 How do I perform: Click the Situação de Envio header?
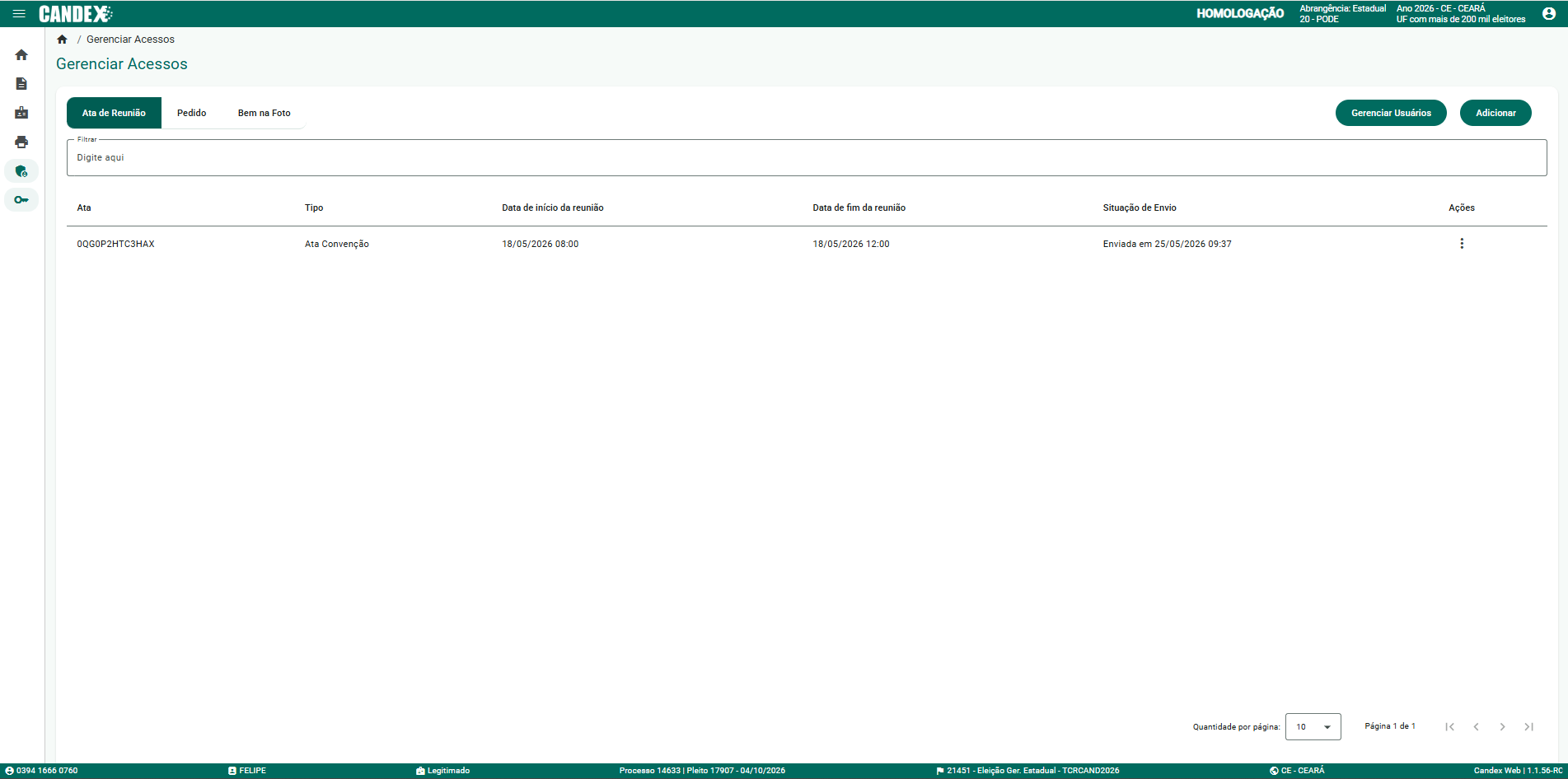coord(1140,208)
